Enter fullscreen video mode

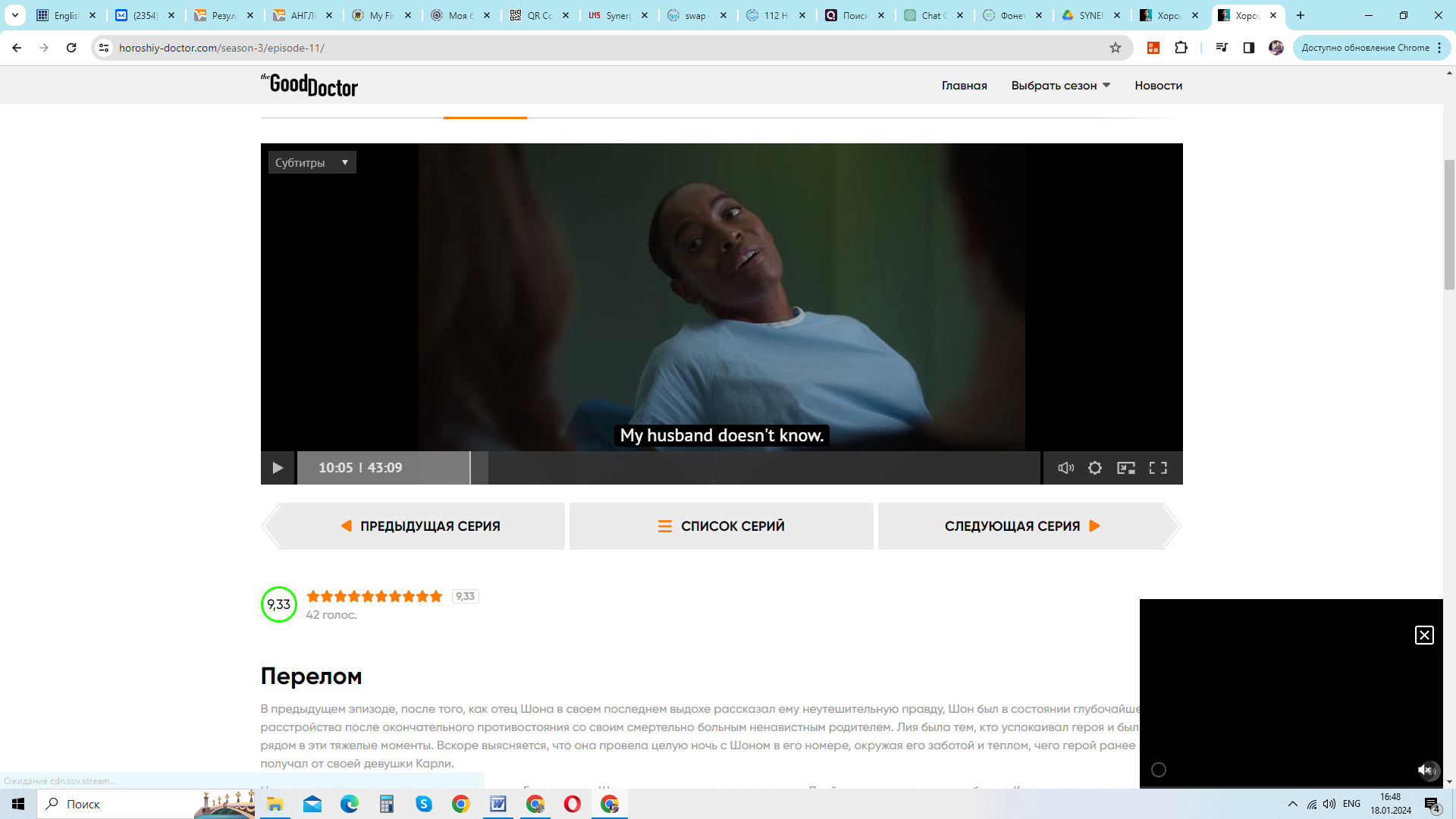(1158, 468)
